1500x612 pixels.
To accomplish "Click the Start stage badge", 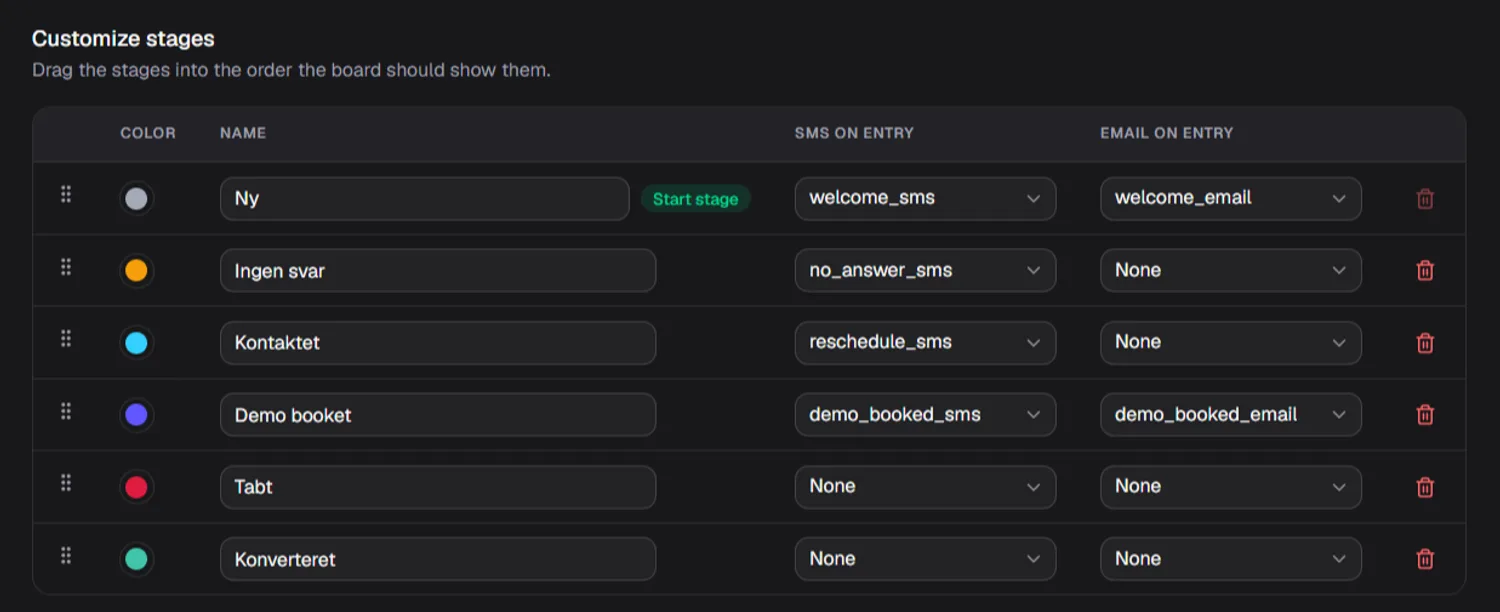I will [696, 199].
